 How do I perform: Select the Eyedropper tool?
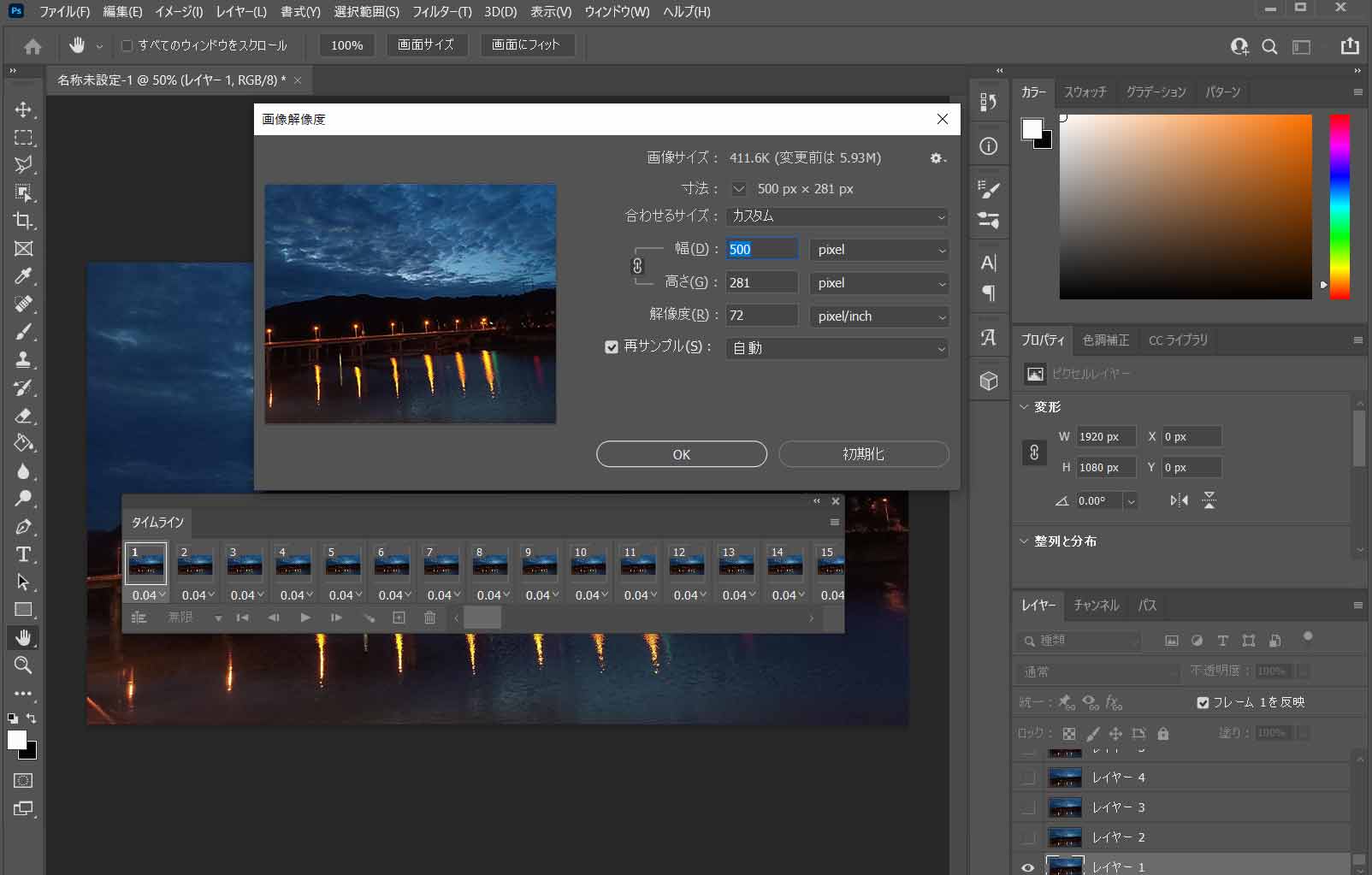23,276
